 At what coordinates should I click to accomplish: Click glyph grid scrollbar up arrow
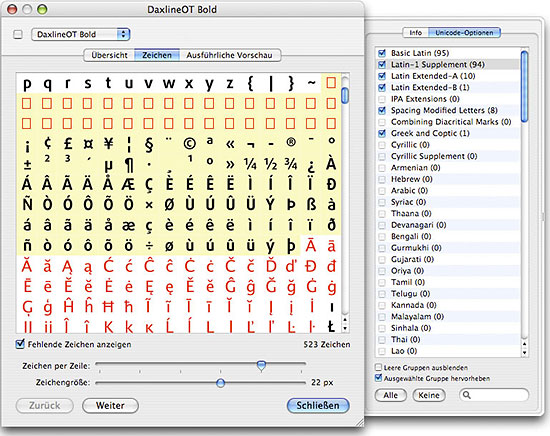tap(345, 320)
